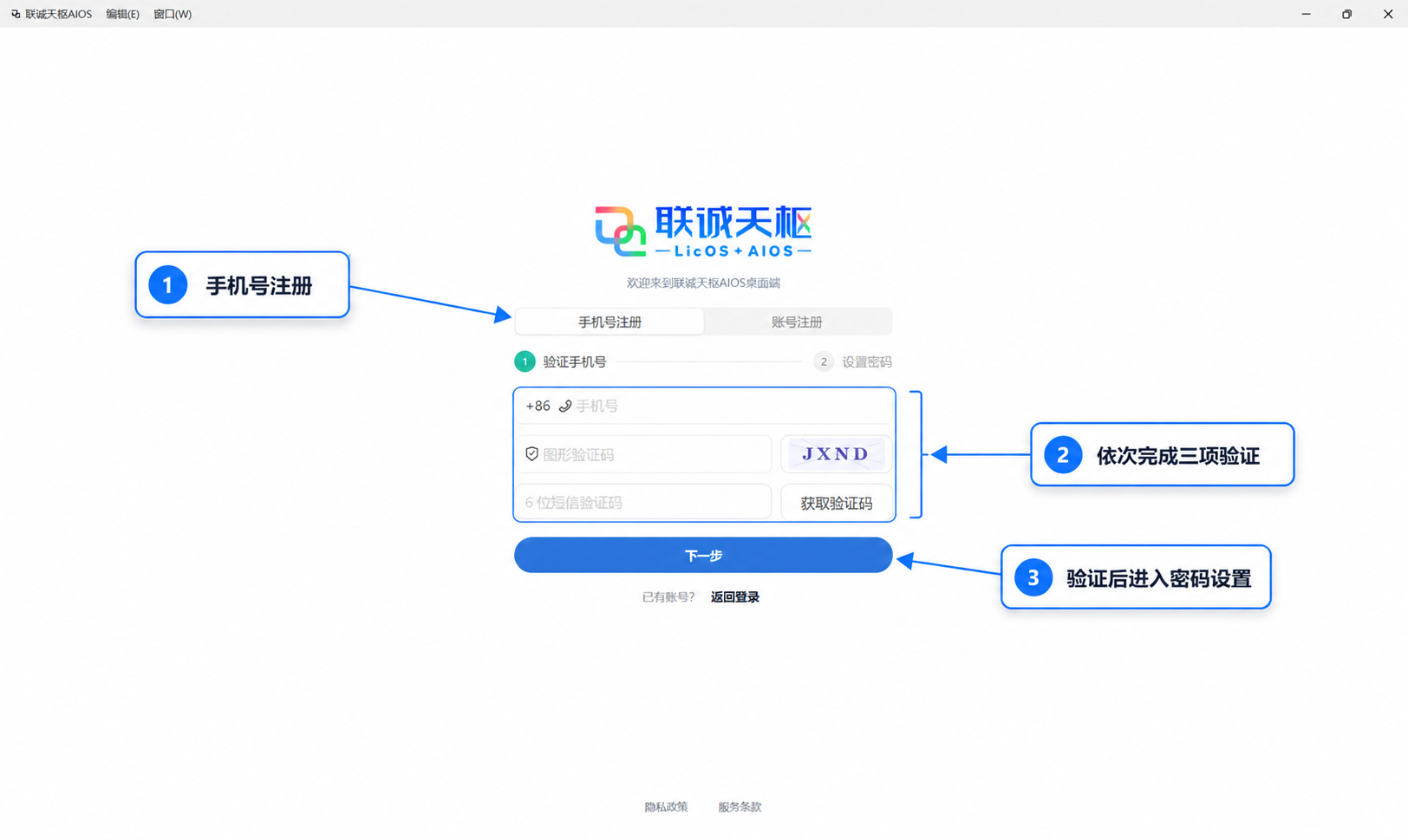Refresh the JXND captcha image
The width and height of the screenshot is (1408, 840).
(x=836, y=454)
